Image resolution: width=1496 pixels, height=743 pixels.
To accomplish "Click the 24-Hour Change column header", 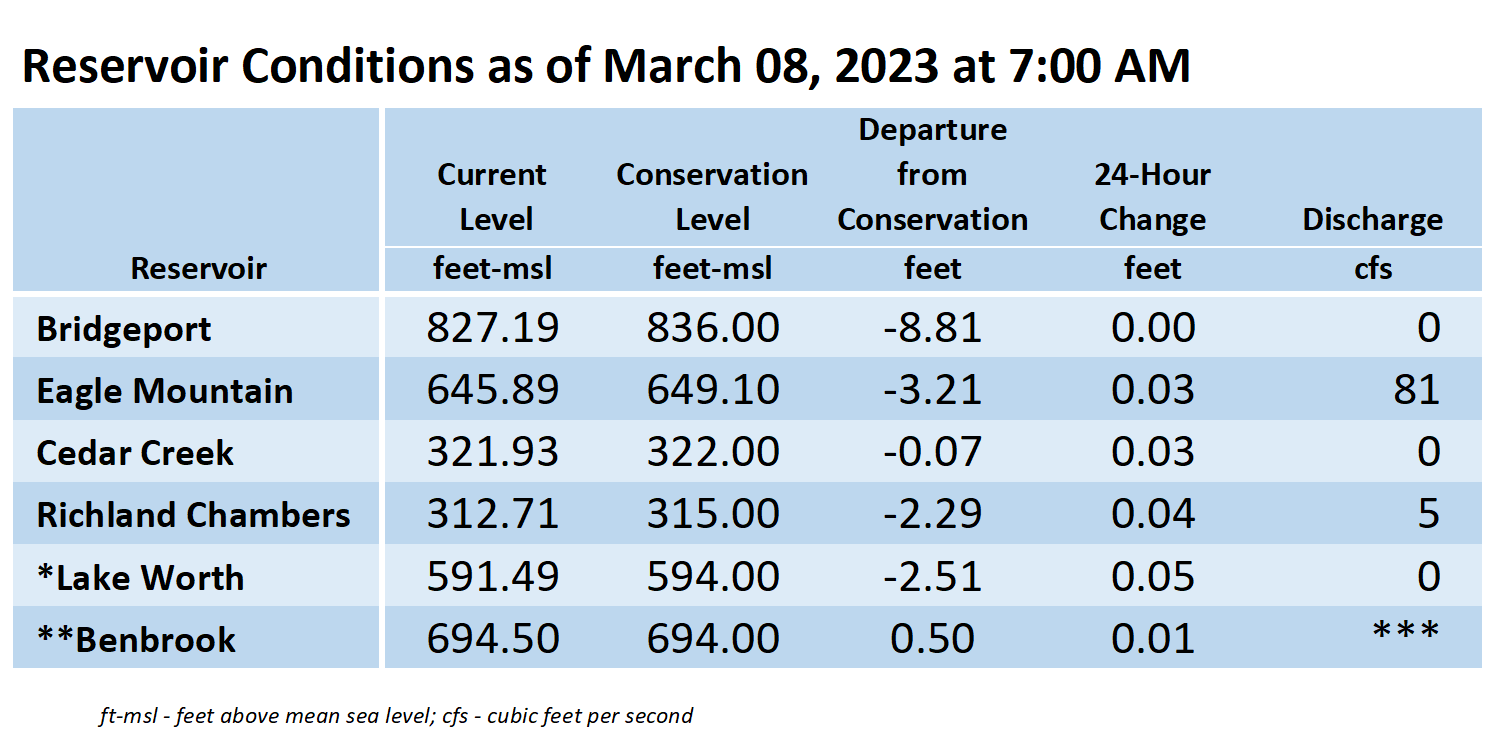I will point(1152,197).
